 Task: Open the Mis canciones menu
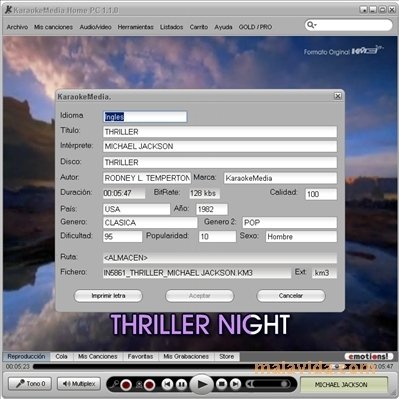point(53,27)
